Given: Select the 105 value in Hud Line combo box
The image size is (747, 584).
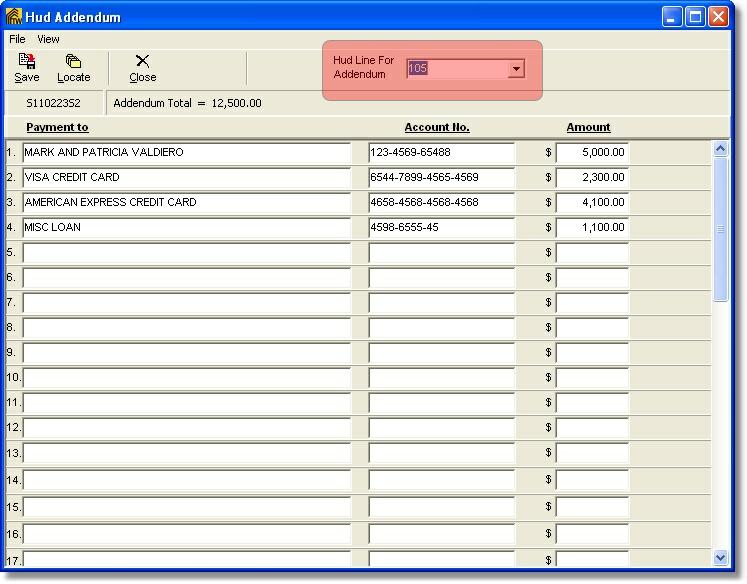Looking at the screenshot, I should coord(456,69).
